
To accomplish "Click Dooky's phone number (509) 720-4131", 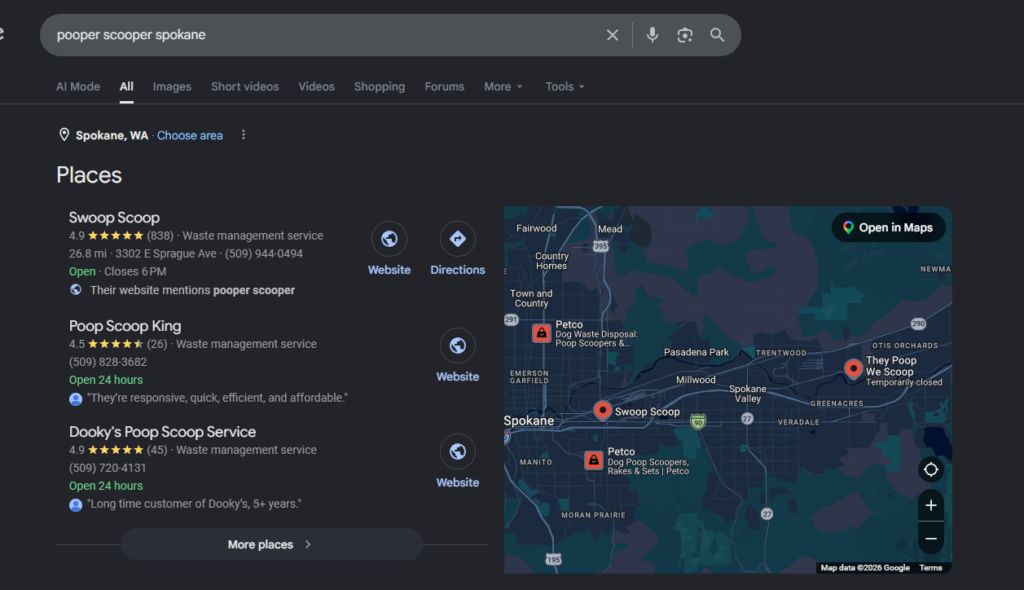I will point(108,468).
